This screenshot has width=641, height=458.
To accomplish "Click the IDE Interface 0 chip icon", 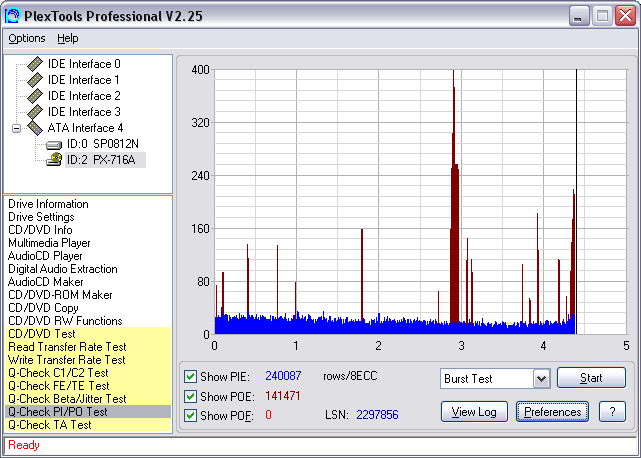I will (x=35, y=64).
